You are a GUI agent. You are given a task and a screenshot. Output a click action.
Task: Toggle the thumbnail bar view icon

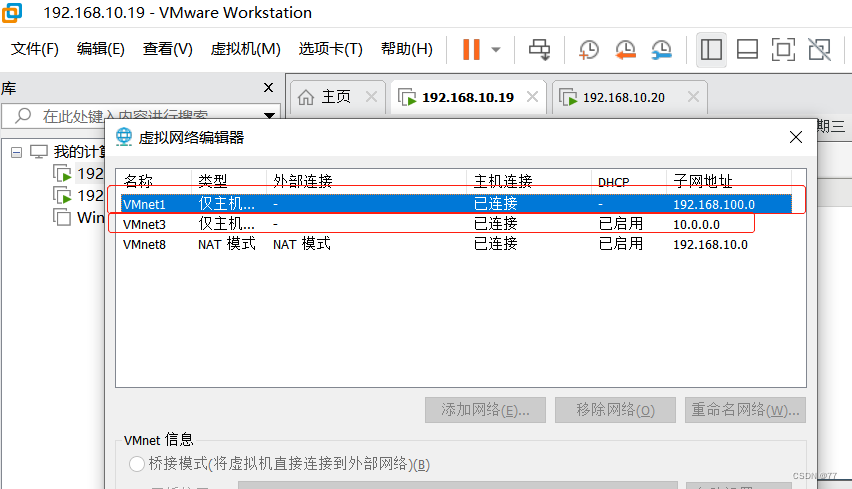tap(747, 49)
